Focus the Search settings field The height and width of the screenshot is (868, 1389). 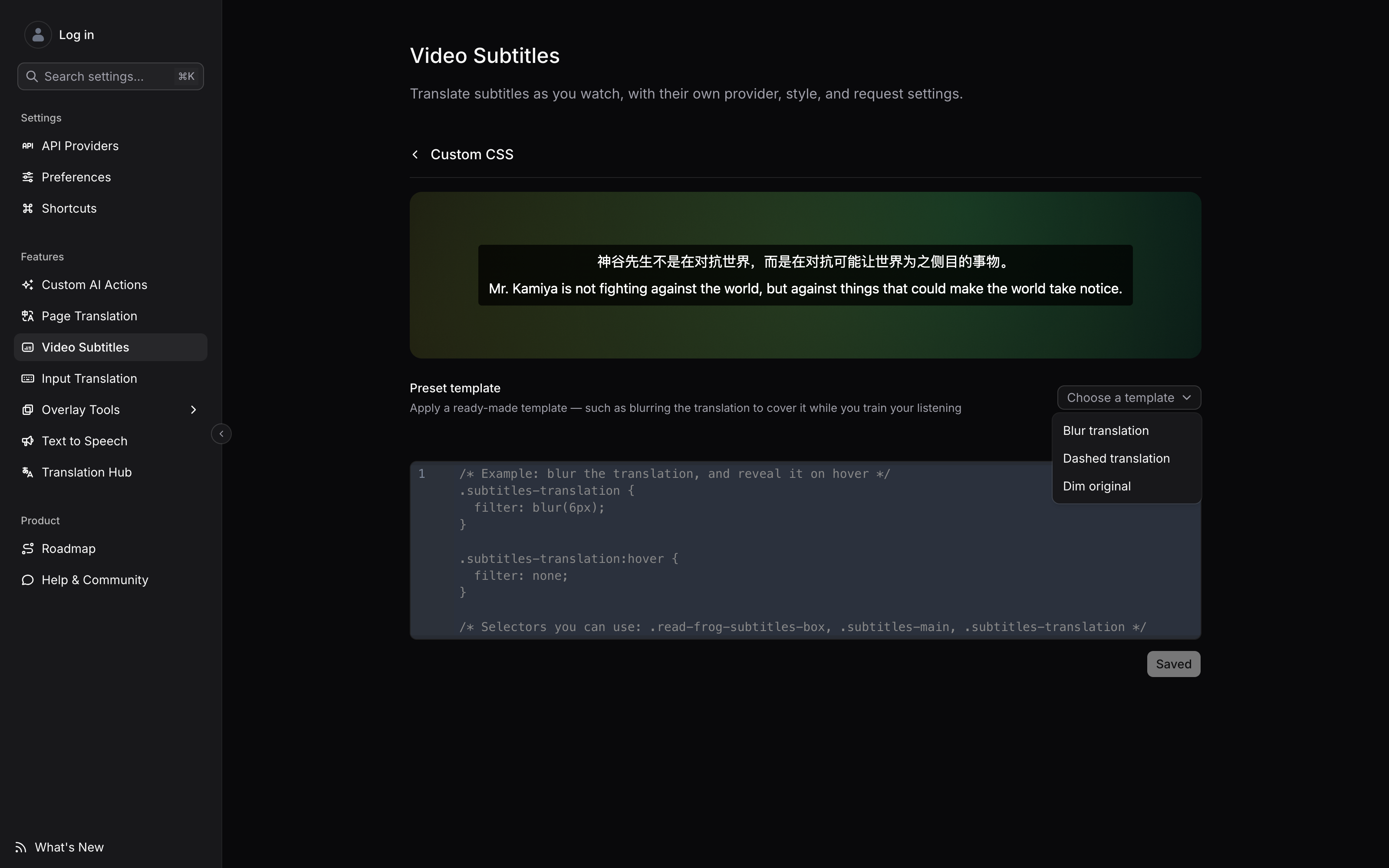click(111, 76)
